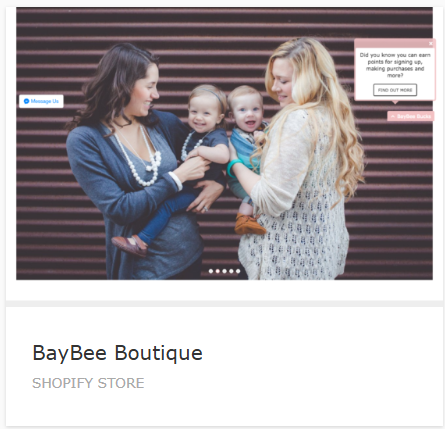Click the SHOPIFY STORE category label
The width and height of the screenshot is (445, 429).
[88, 383]
